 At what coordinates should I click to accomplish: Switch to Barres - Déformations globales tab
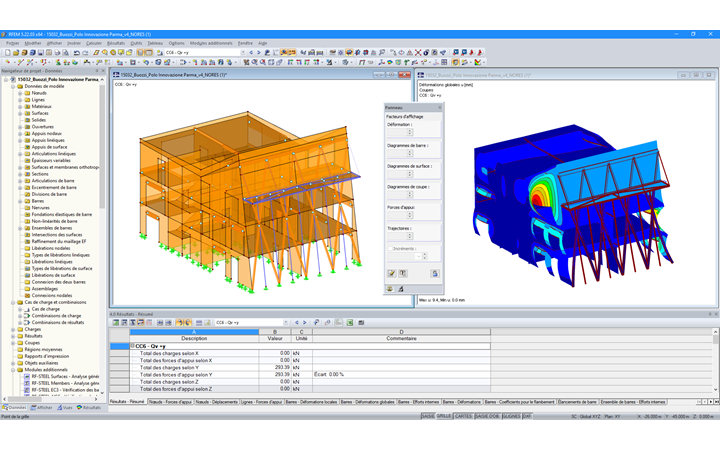(x=368, y=402)
